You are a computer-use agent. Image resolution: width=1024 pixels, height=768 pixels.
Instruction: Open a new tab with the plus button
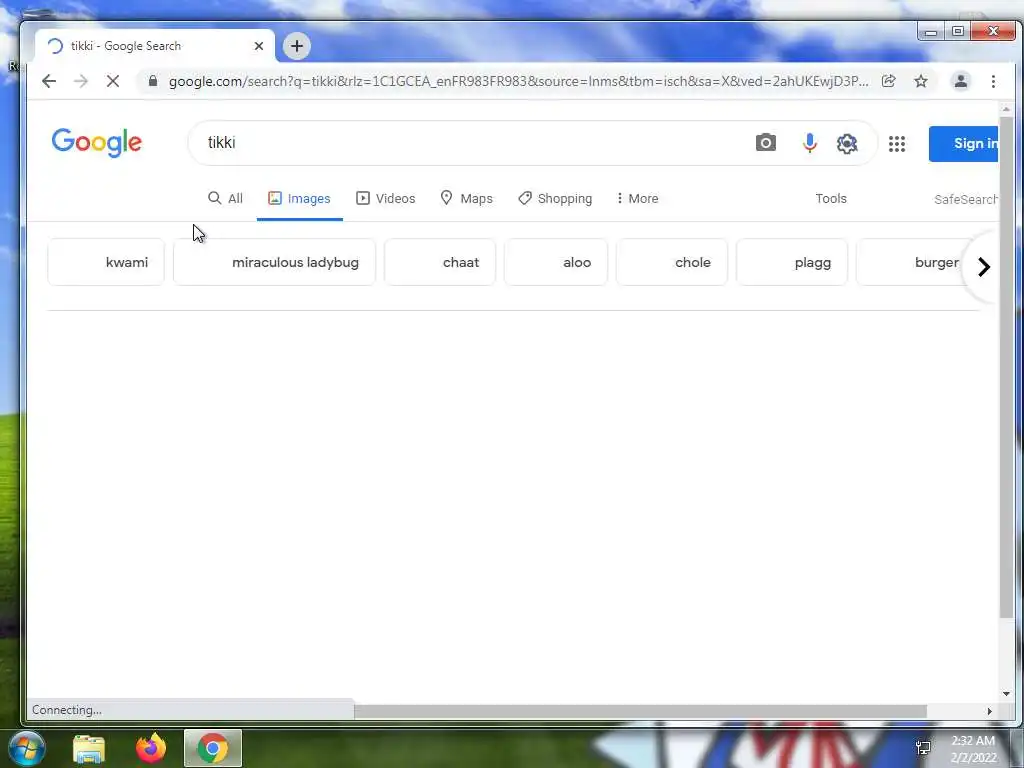point(296,46)
